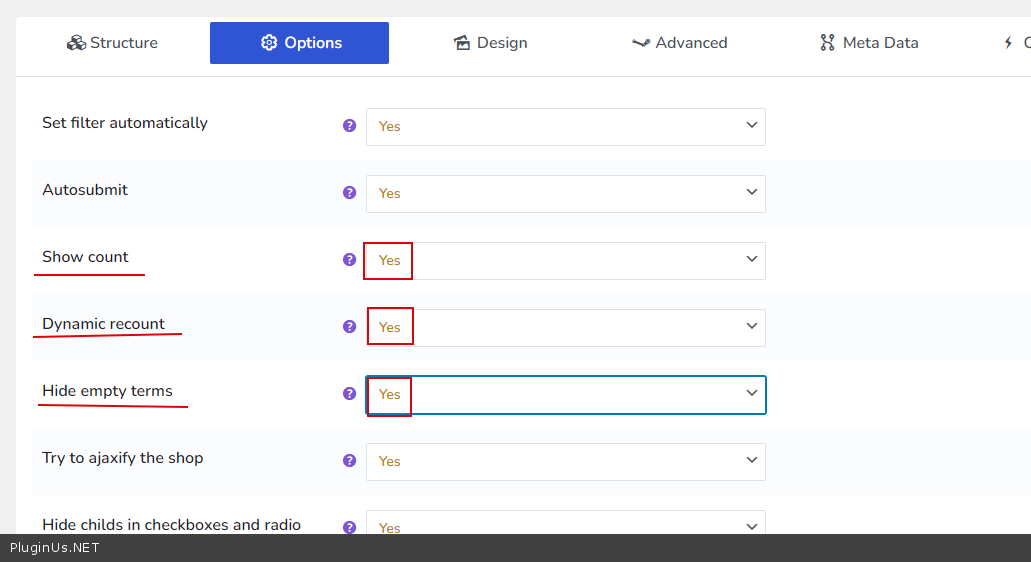Open Hide childs in checkboxes dropdown

(x=565, y=524)
